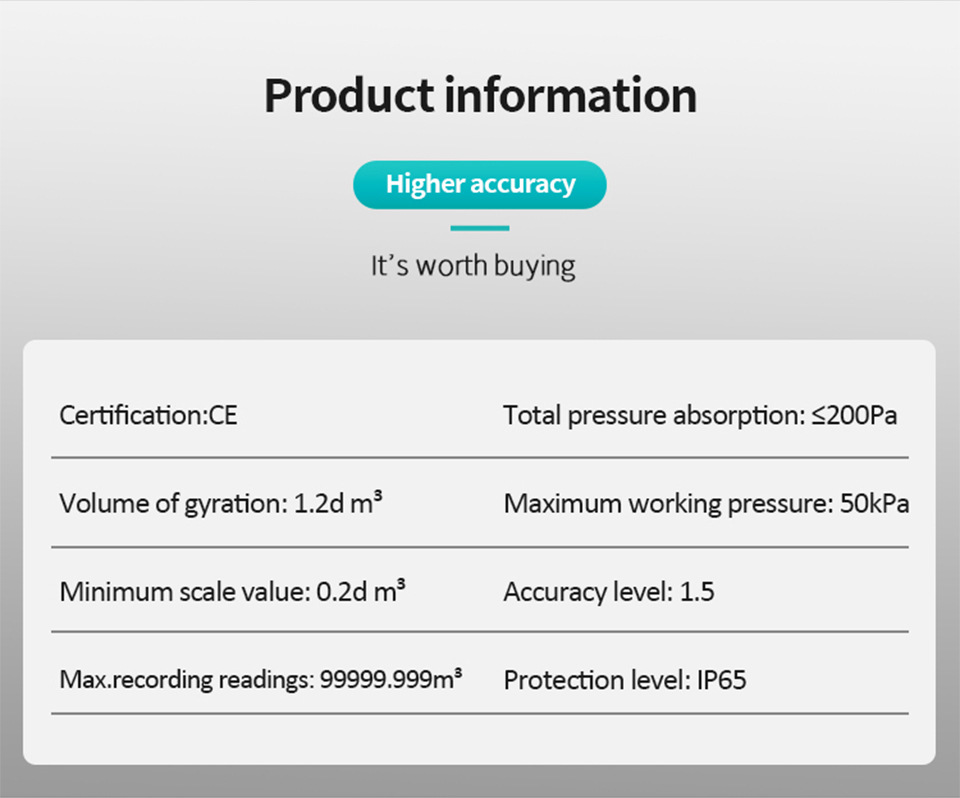Select the Protection level label
This screenshot has height=798, width=960.
tap(594, 681)
